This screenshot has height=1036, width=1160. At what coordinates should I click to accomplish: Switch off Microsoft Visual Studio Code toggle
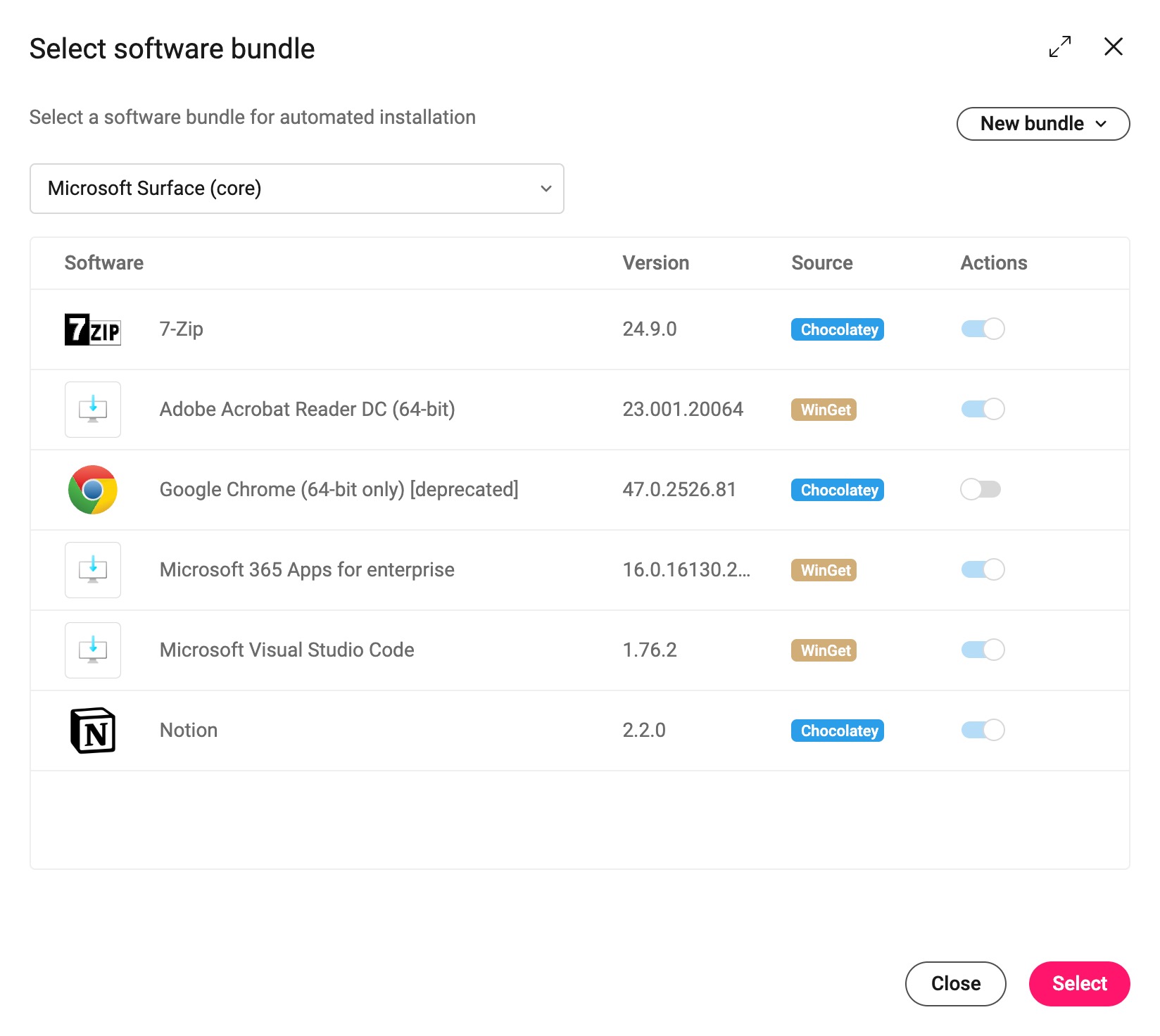[983, 650]
